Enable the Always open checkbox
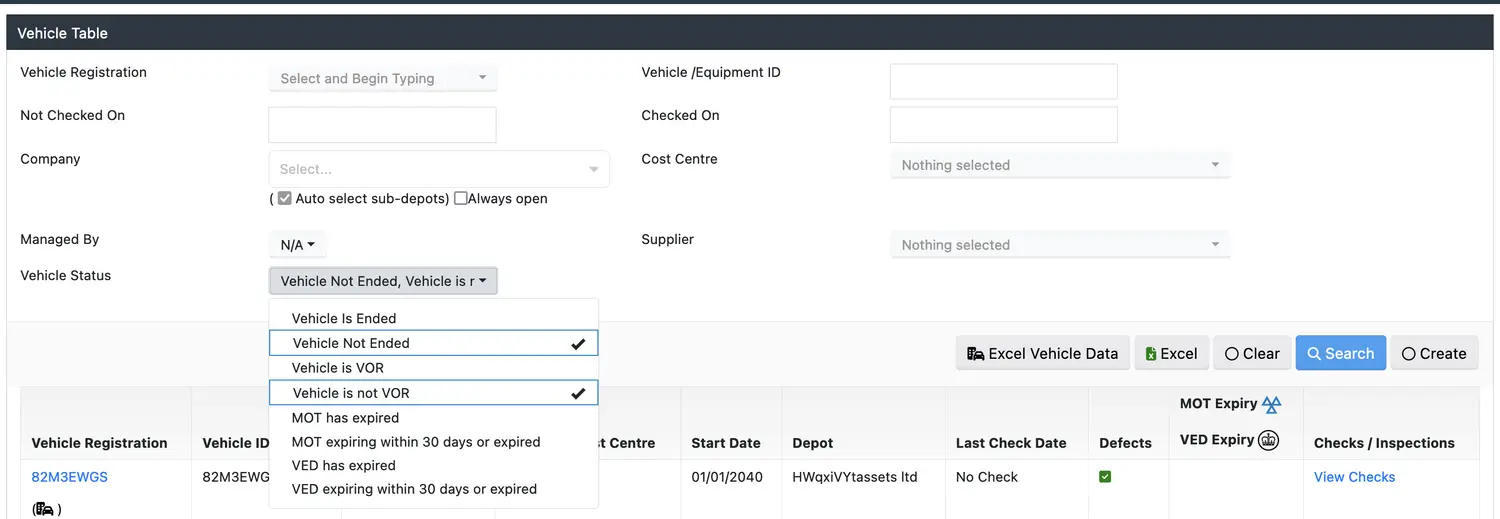The width and height of the screenshot is (1500, 519). (461, 198)
